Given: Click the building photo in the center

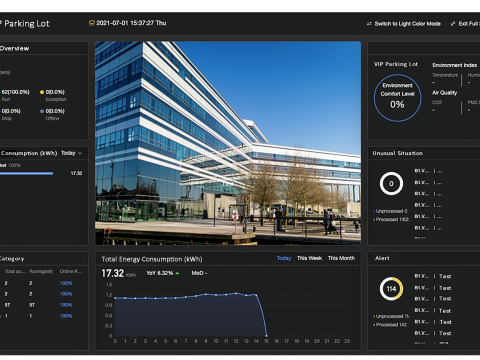Looking at the screenshot, I should pyautogui.click(x=228, y=143).
